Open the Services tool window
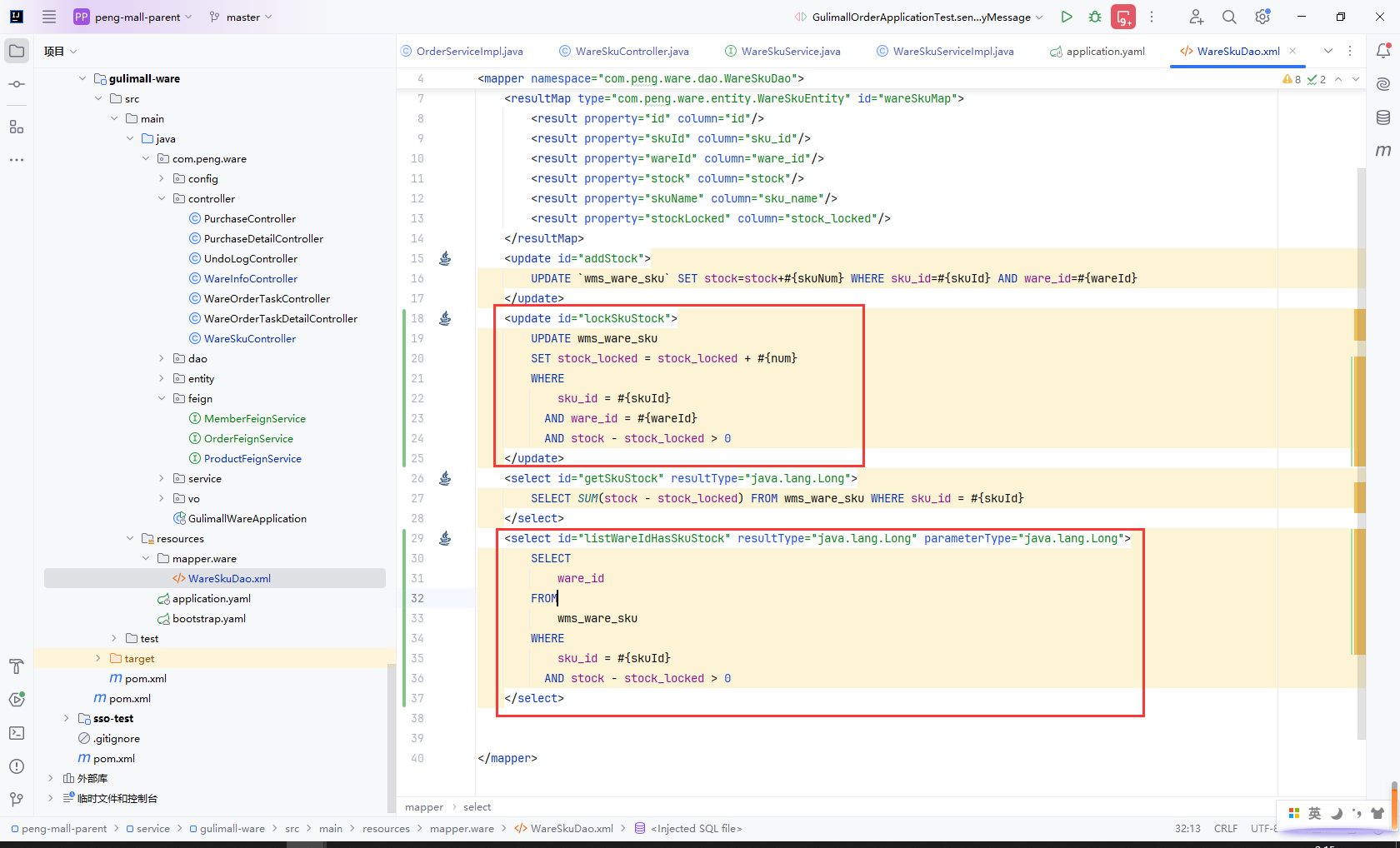This screenshot has height=848, width=1400. (x=17, y=700)
